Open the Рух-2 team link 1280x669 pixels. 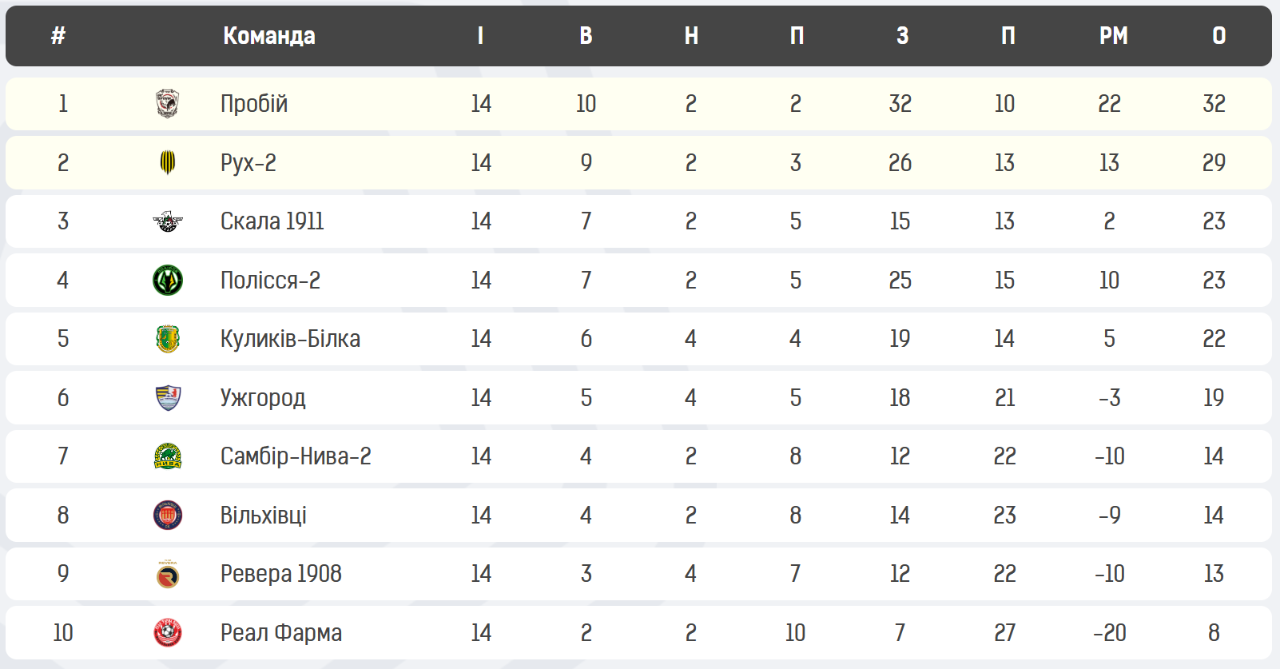point(248,163)
